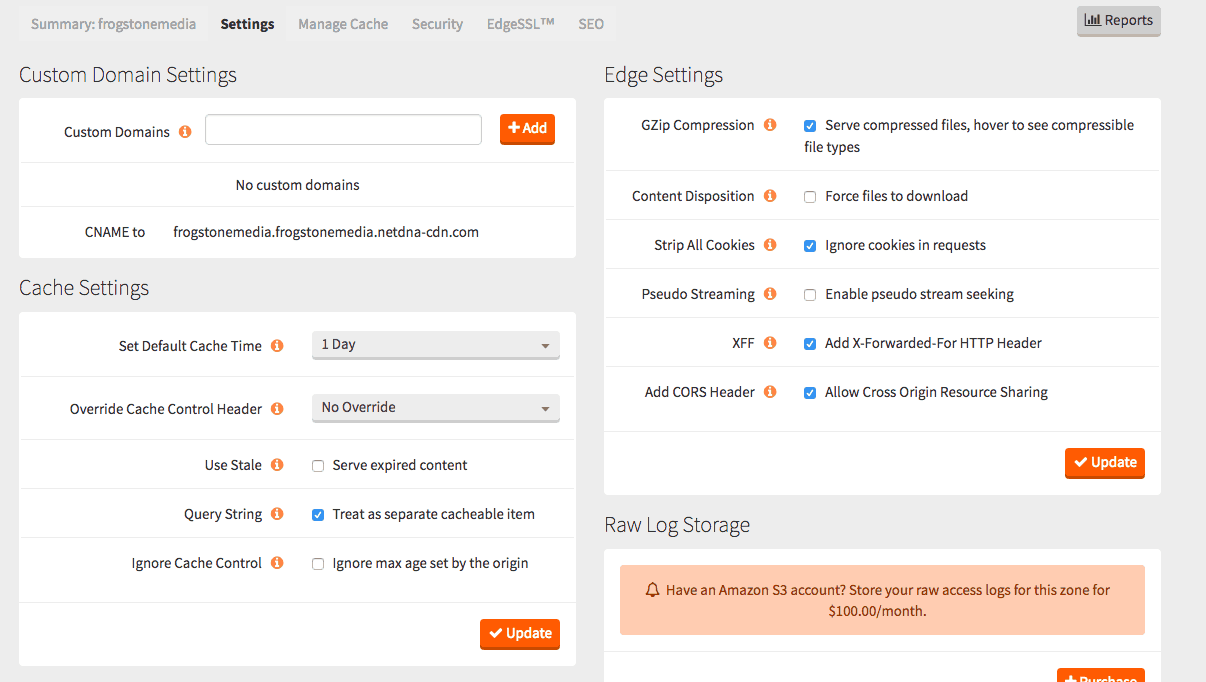Check Force files to download
The image size is (1206, 682).
tap(810, 197)
